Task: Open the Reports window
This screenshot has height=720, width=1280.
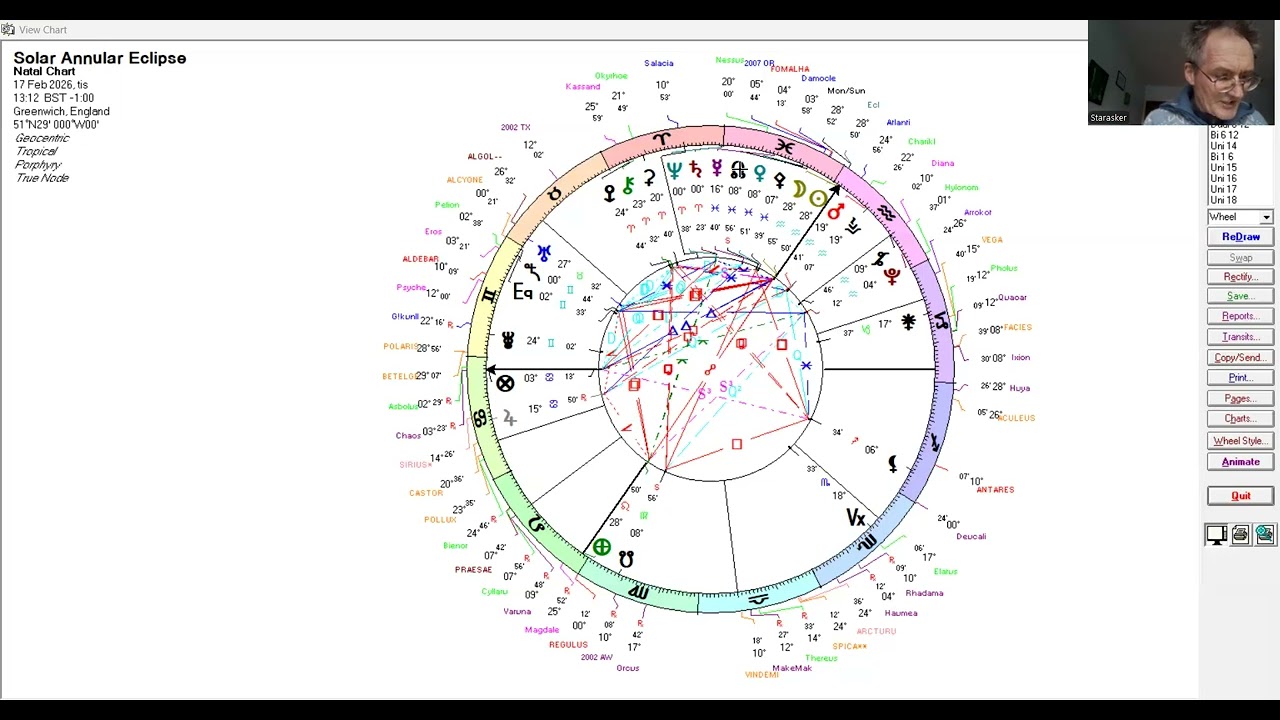Action: coord(1240,316)
